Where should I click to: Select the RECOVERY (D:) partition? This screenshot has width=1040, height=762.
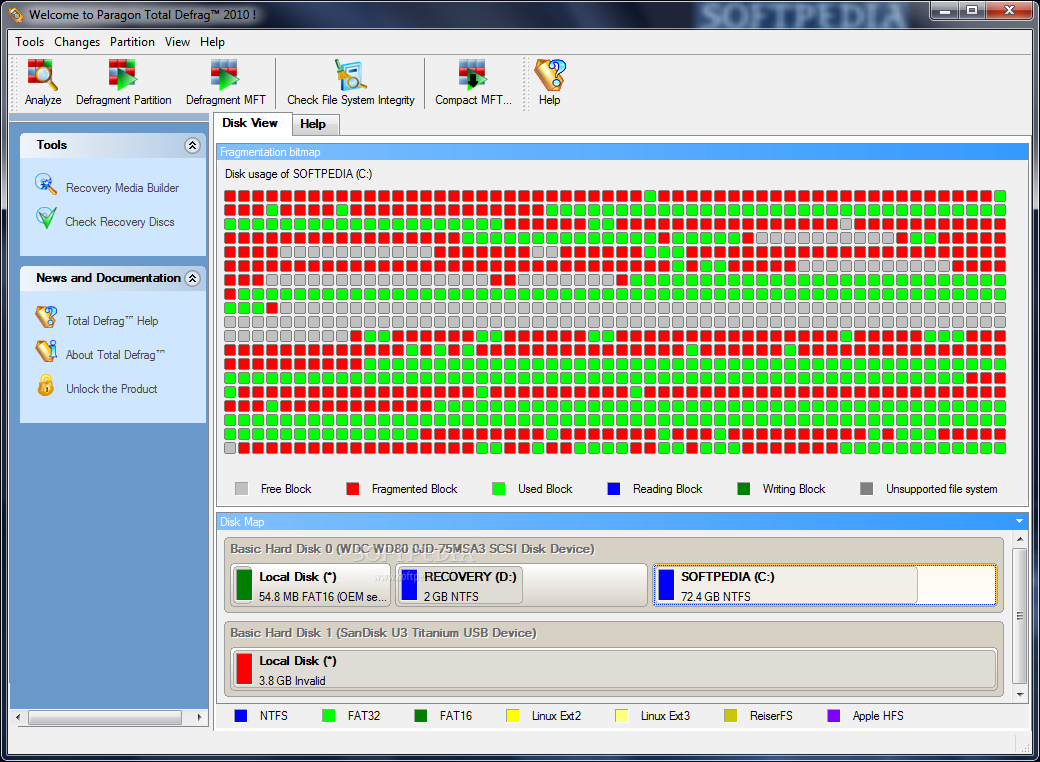tap(460, 585)
